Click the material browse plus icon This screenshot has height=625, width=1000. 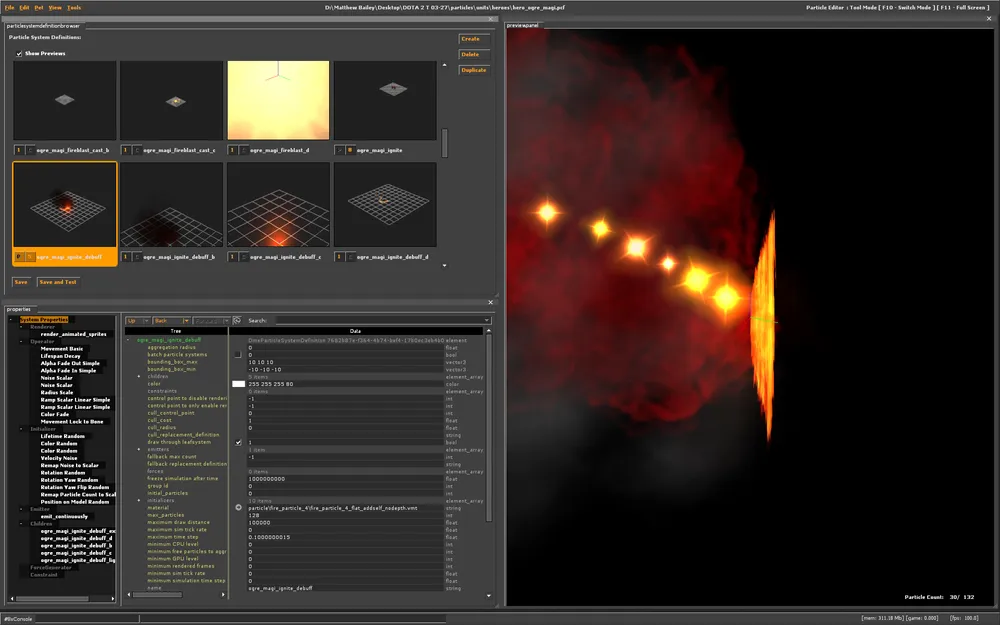[238, 508]
